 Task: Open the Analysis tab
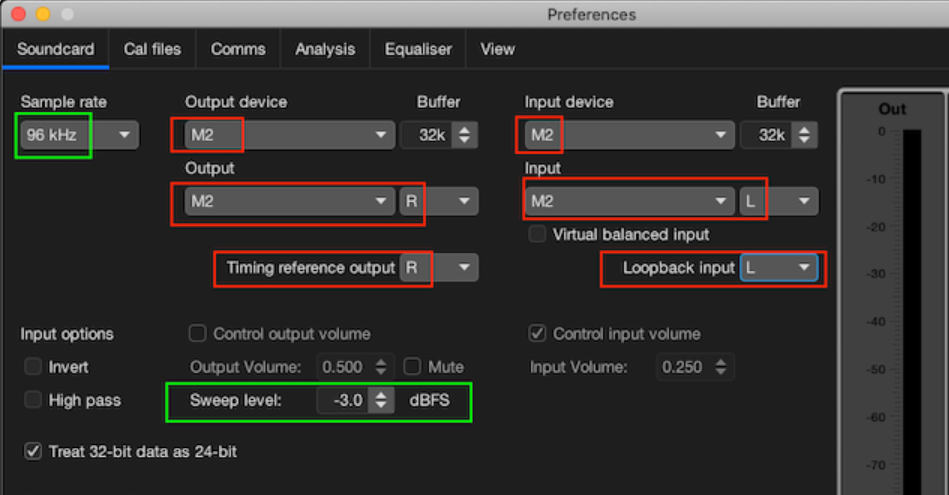pos(325,49)
